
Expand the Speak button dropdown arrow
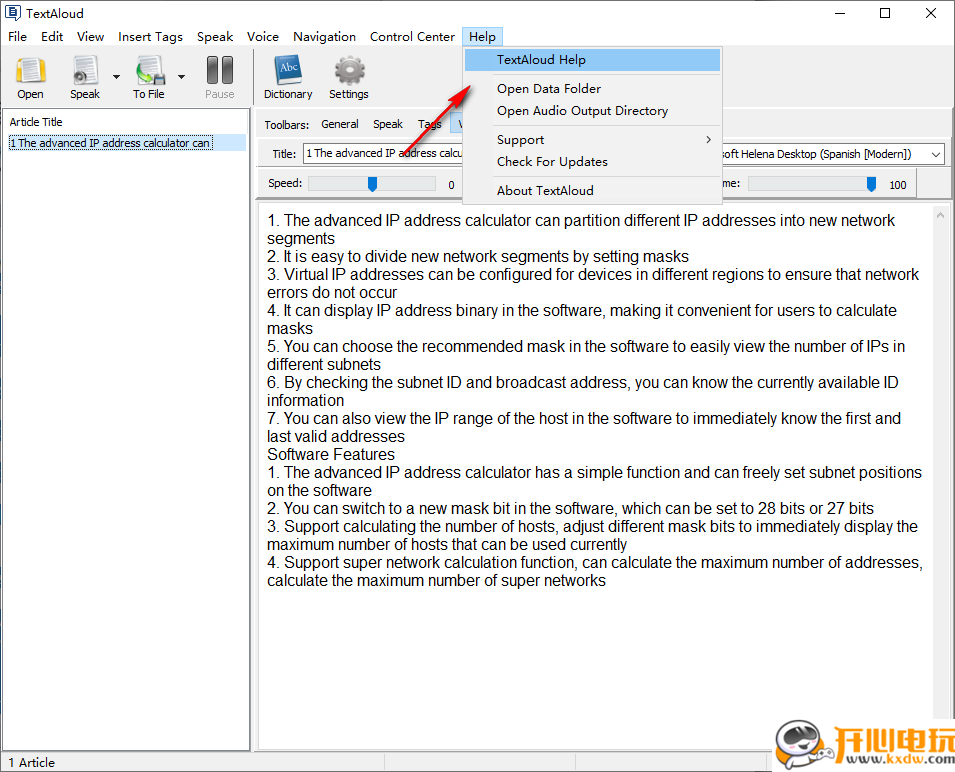(x=116, y=76)
